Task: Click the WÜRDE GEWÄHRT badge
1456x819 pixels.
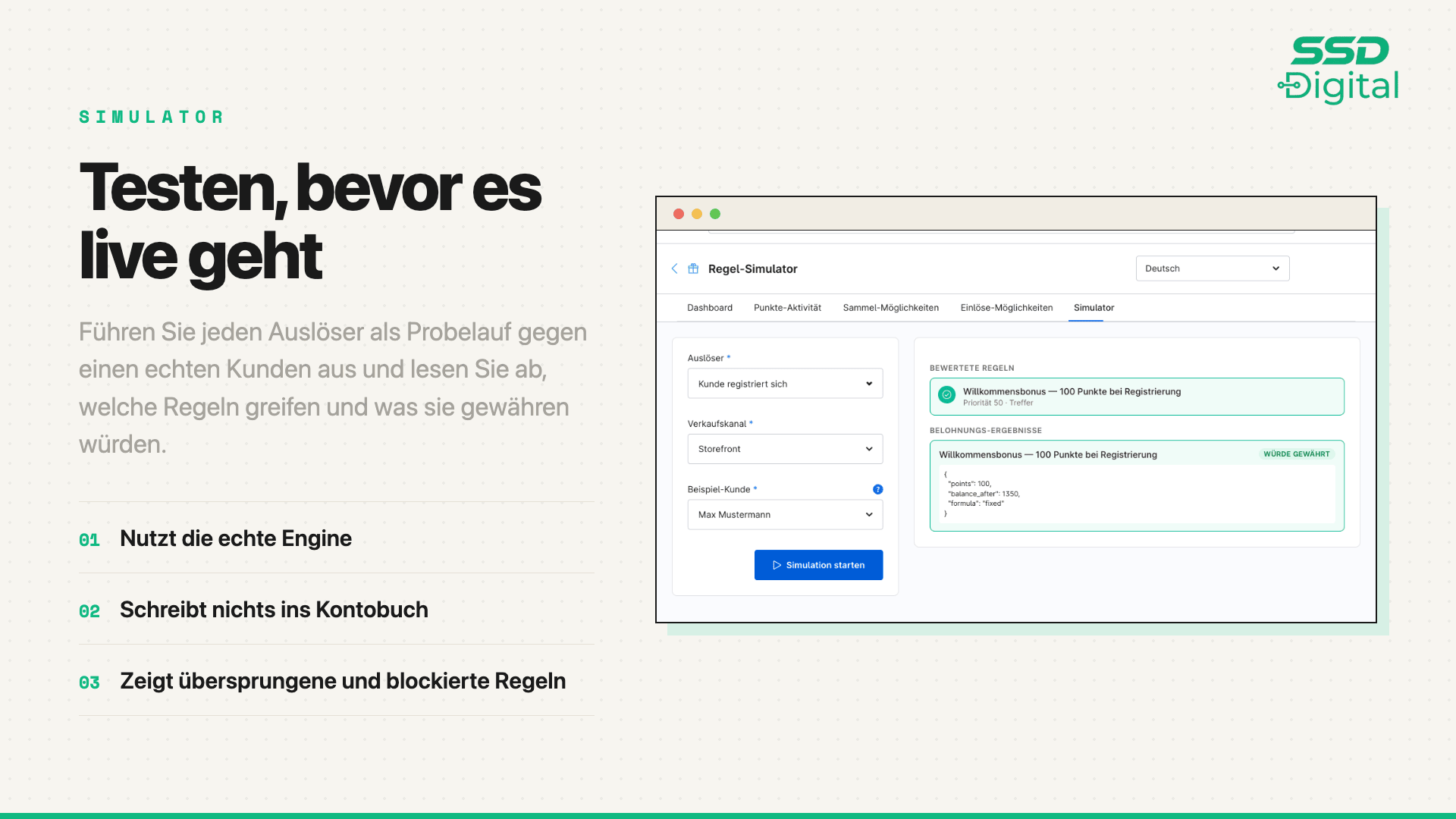Action: coord(1297,454)
